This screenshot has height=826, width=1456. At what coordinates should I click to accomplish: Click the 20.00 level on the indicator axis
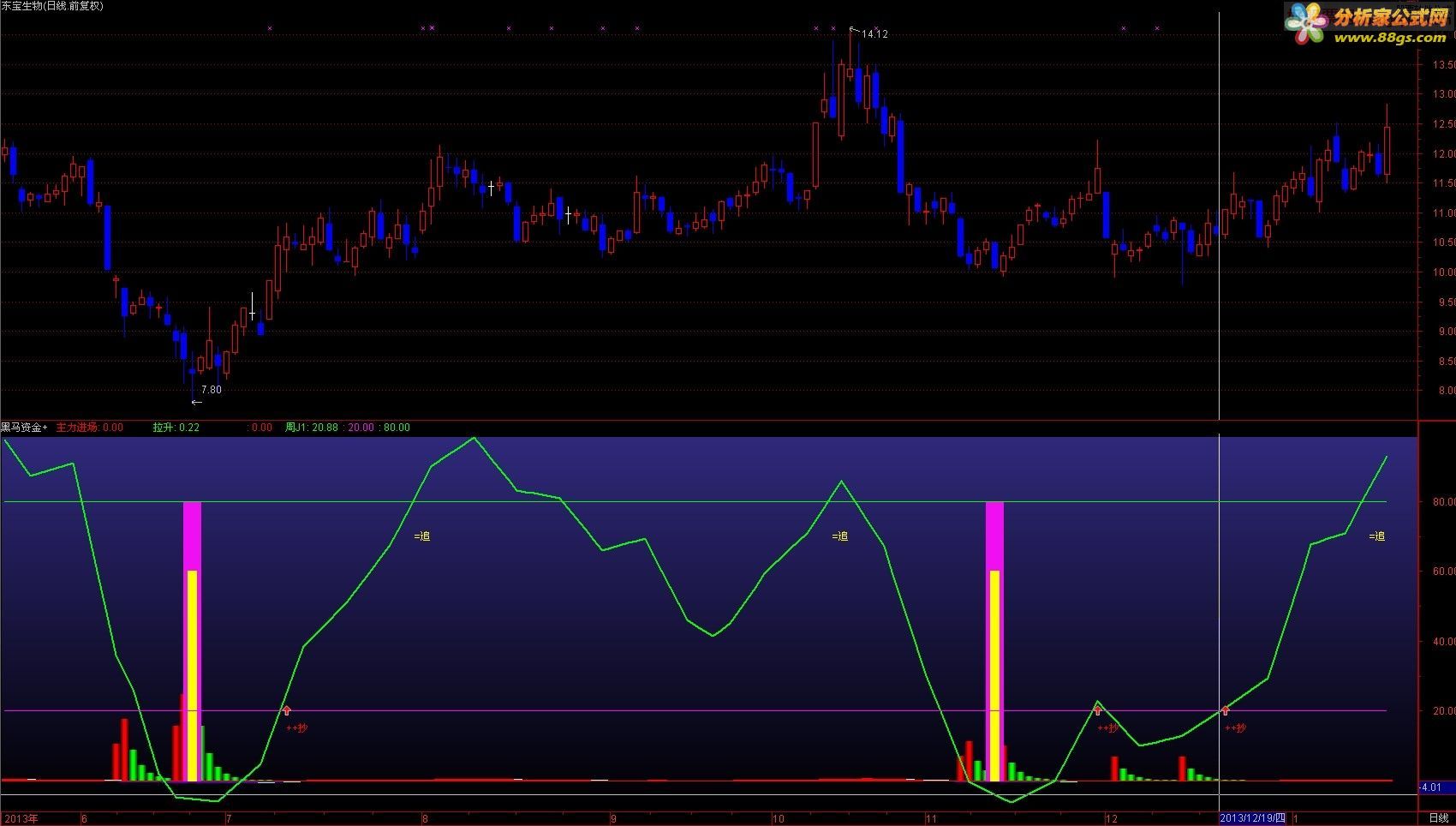tap(1443, 711)
